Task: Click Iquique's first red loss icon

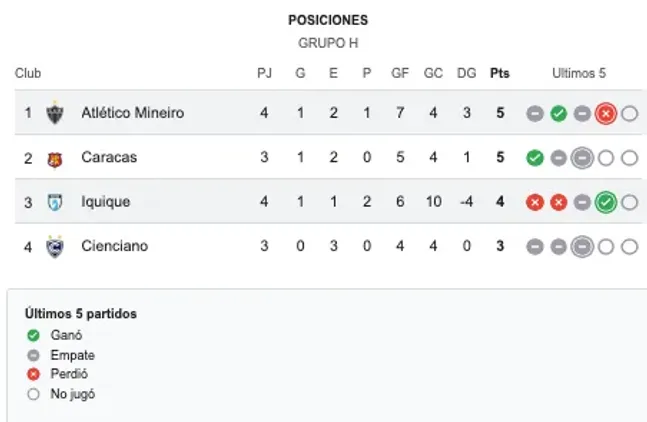Action: click(x=535, y=202)
